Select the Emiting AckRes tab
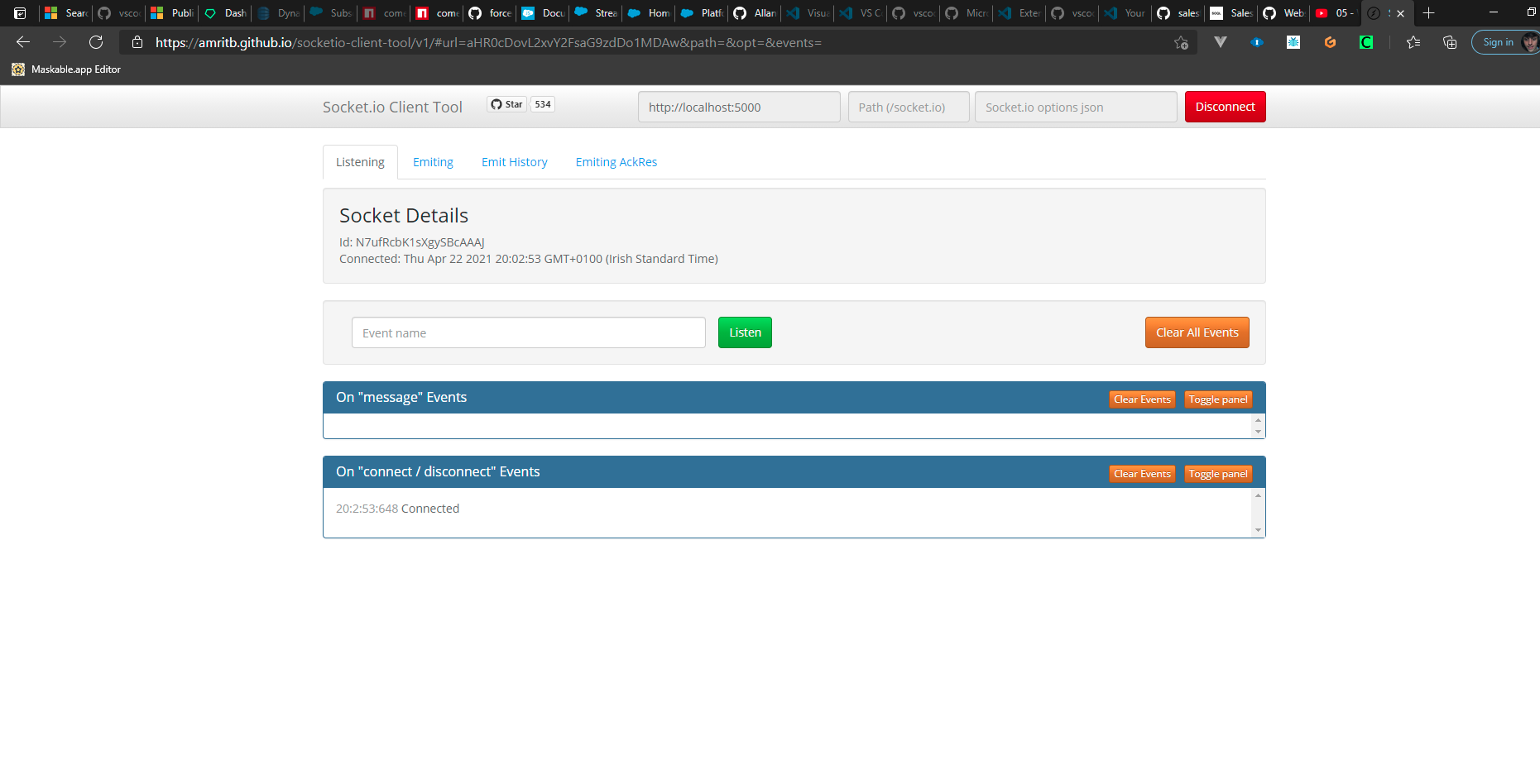 616,161
